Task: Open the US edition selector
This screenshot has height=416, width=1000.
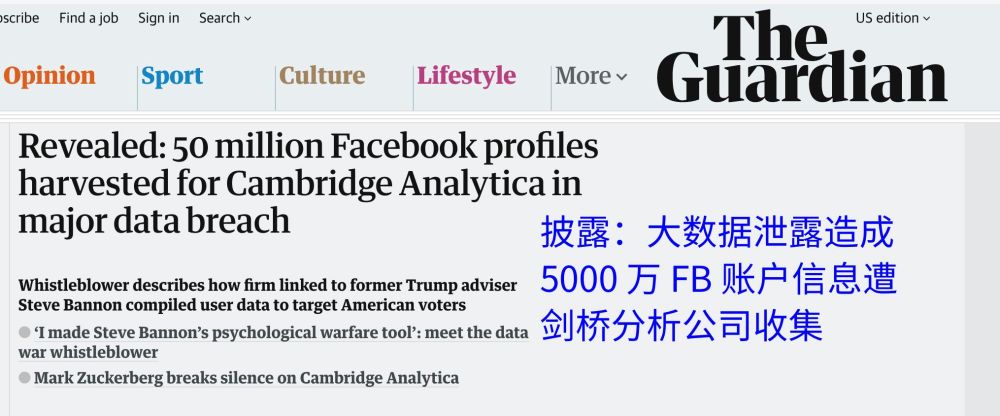Action: pyautogui.click(x=892, y=18)
